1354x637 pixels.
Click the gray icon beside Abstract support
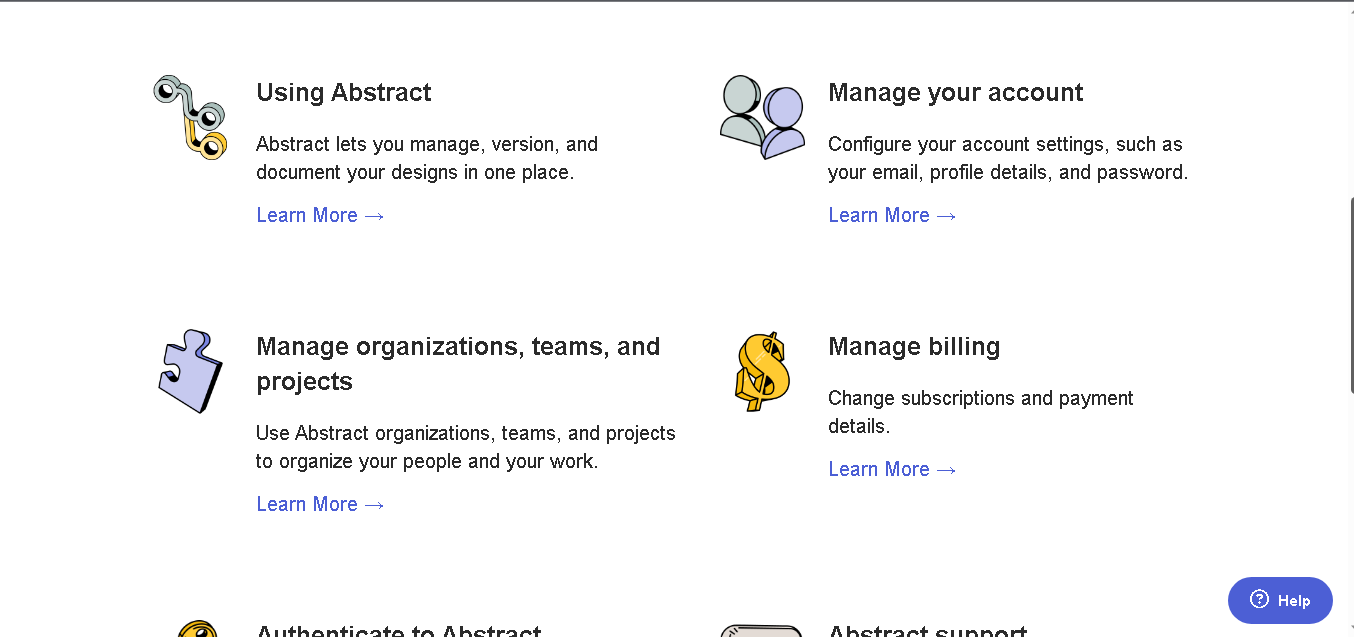762,631
